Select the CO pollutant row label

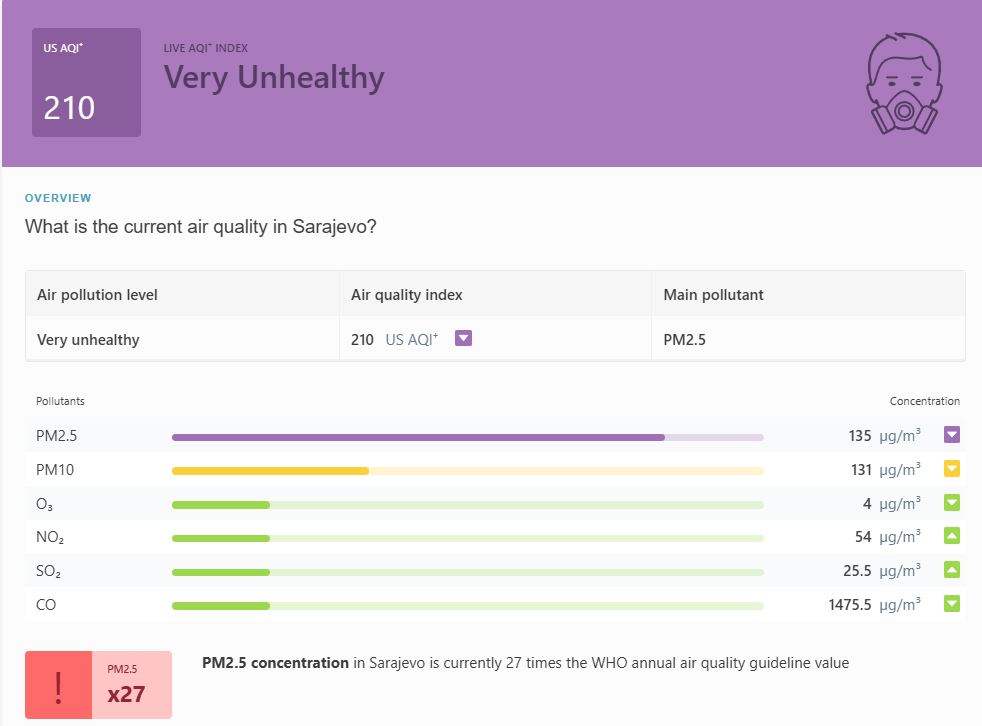tap(47, 605)
